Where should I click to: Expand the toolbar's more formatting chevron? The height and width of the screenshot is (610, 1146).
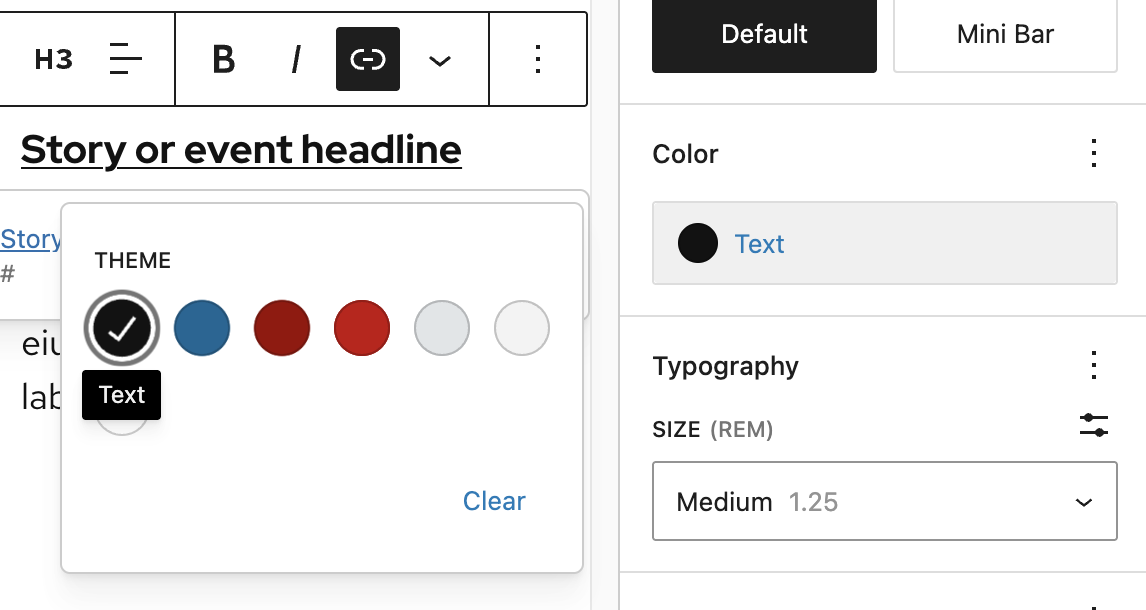click(438, 59)
